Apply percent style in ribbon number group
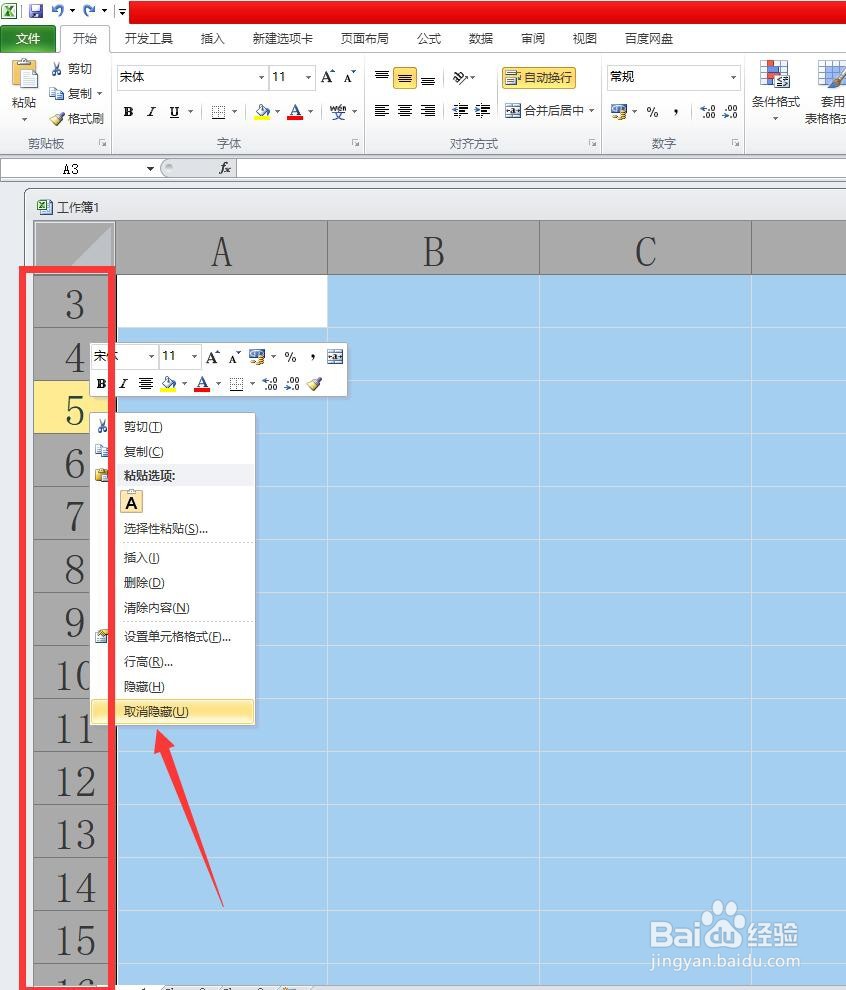 point(652,112)
